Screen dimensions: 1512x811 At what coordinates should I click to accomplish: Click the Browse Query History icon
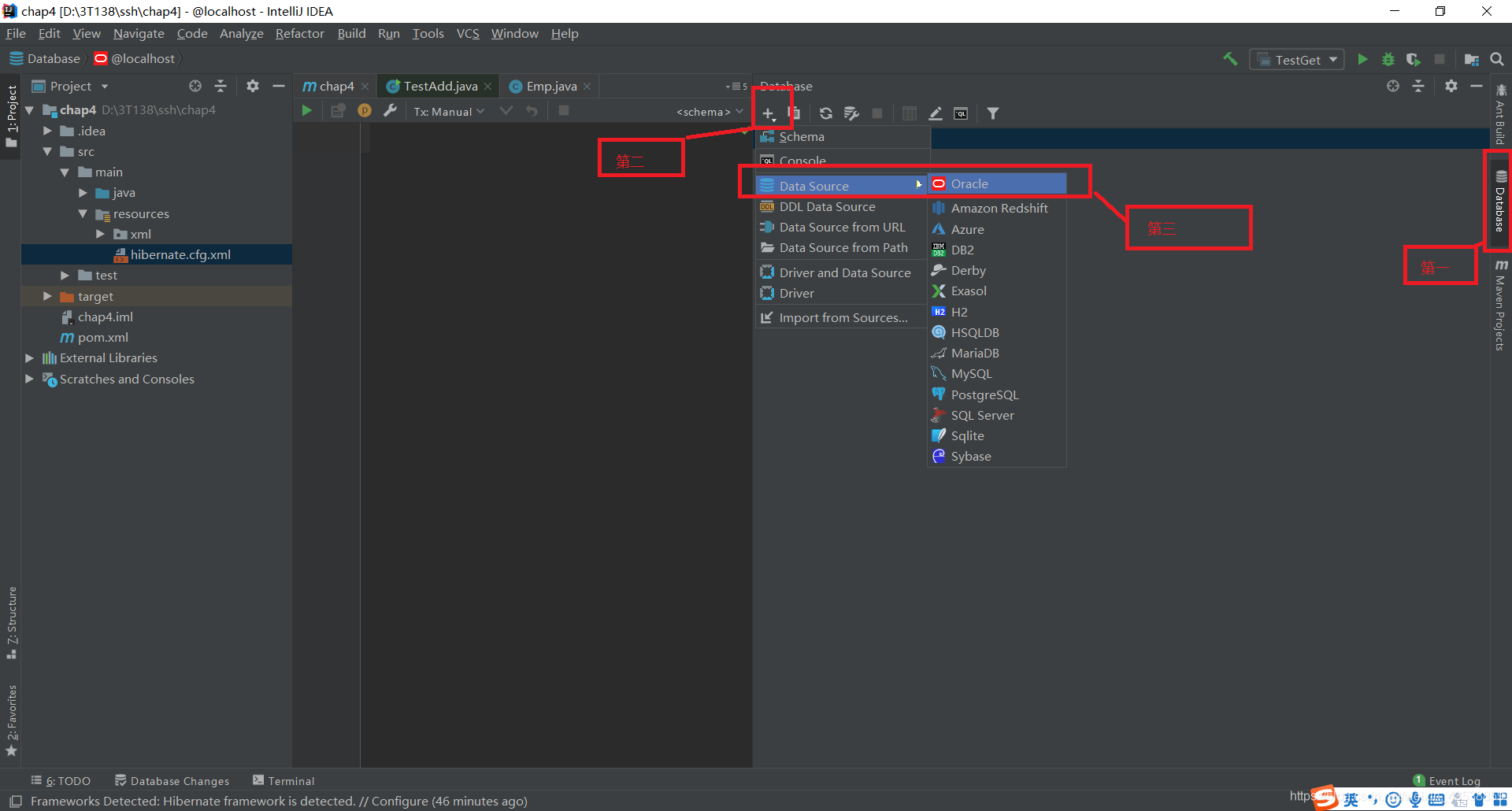point(338,111)
